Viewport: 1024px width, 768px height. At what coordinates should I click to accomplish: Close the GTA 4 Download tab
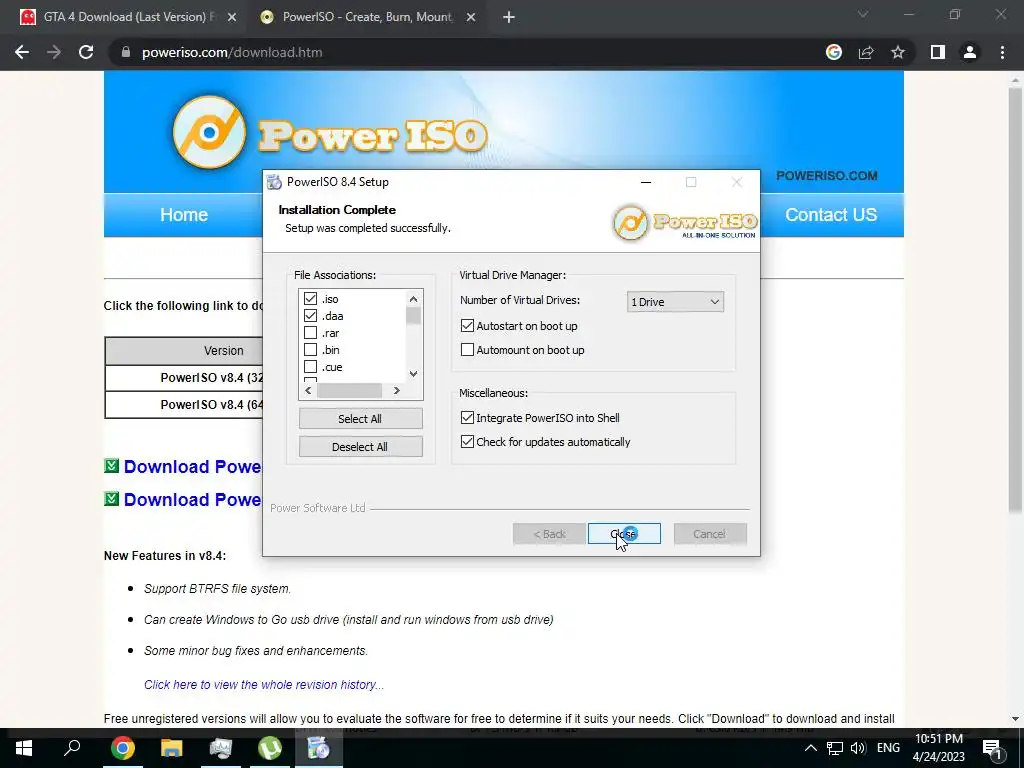[x=232, y=17]
